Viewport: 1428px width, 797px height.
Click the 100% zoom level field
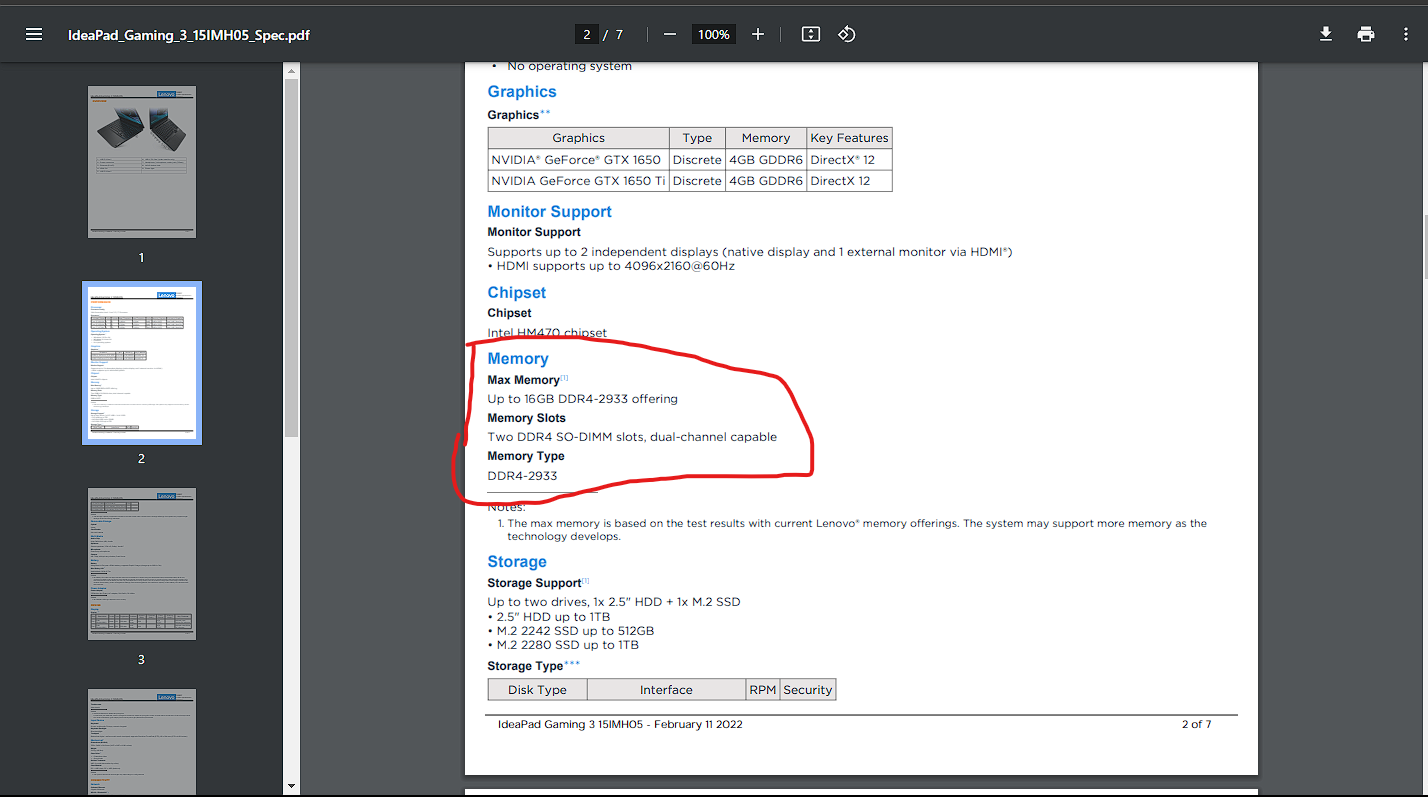(714, 34)
